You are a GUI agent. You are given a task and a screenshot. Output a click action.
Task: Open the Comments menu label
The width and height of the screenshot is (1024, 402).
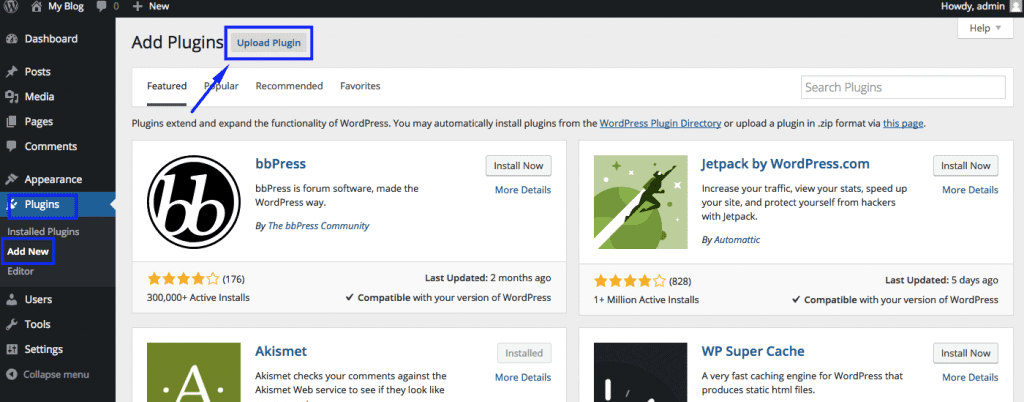pos(51,146)
